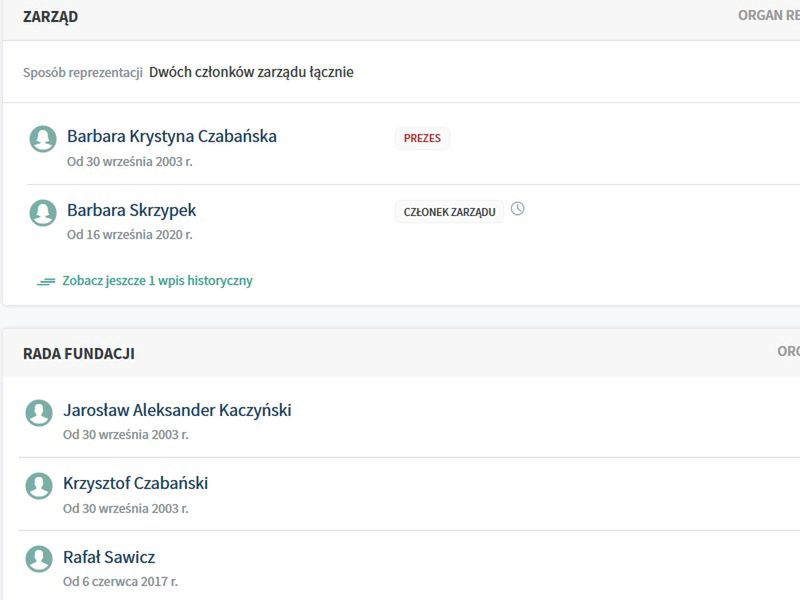This screenshot has width=800, height=600.
Task: Click the RADA FUNDACJI section heading
Action: (79, 354)
